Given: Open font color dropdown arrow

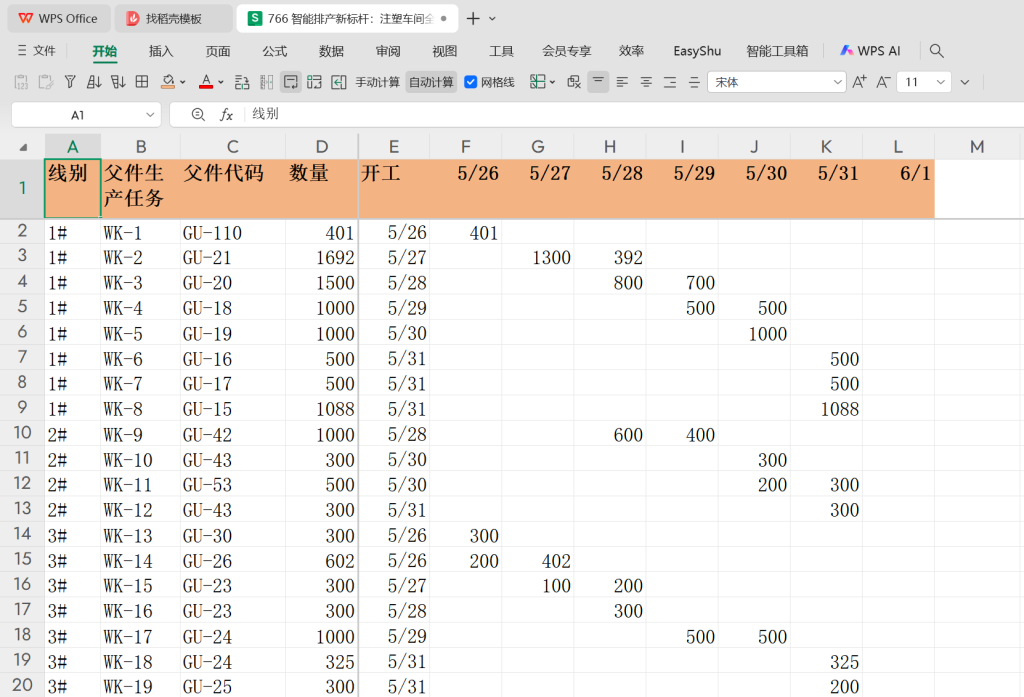Looking at the screenshot, I should tap(221, 82).
